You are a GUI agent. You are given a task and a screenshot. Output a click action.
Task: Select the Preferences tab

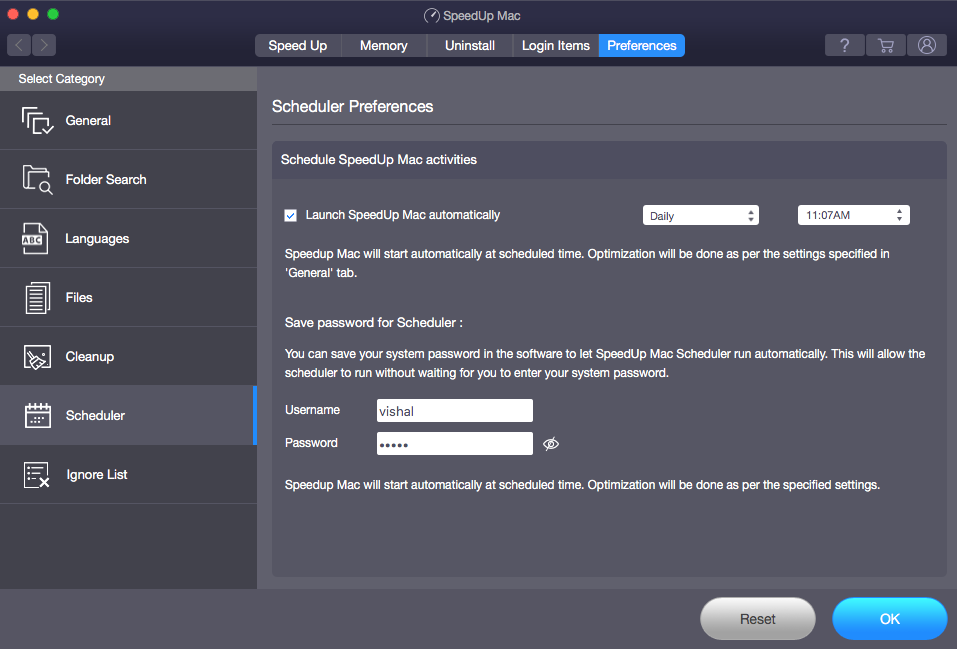tap(641, 46)
